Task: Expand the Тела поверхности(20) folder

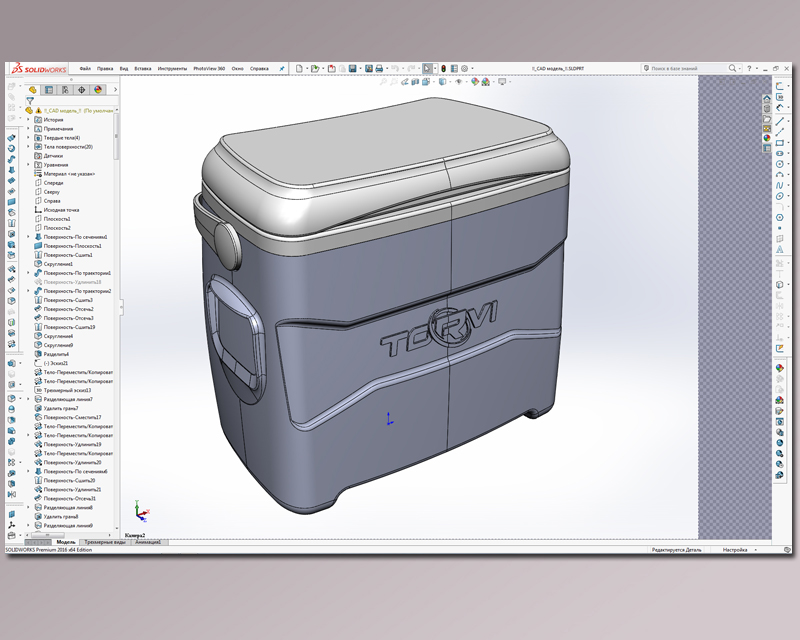Action: point(29,147)
